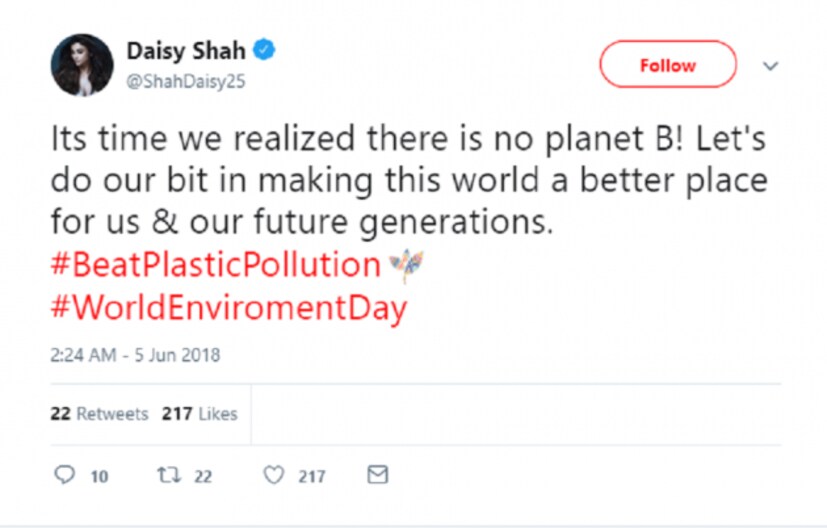
Task: Like the tweet with the heart icon
Action: click(273, 476)
